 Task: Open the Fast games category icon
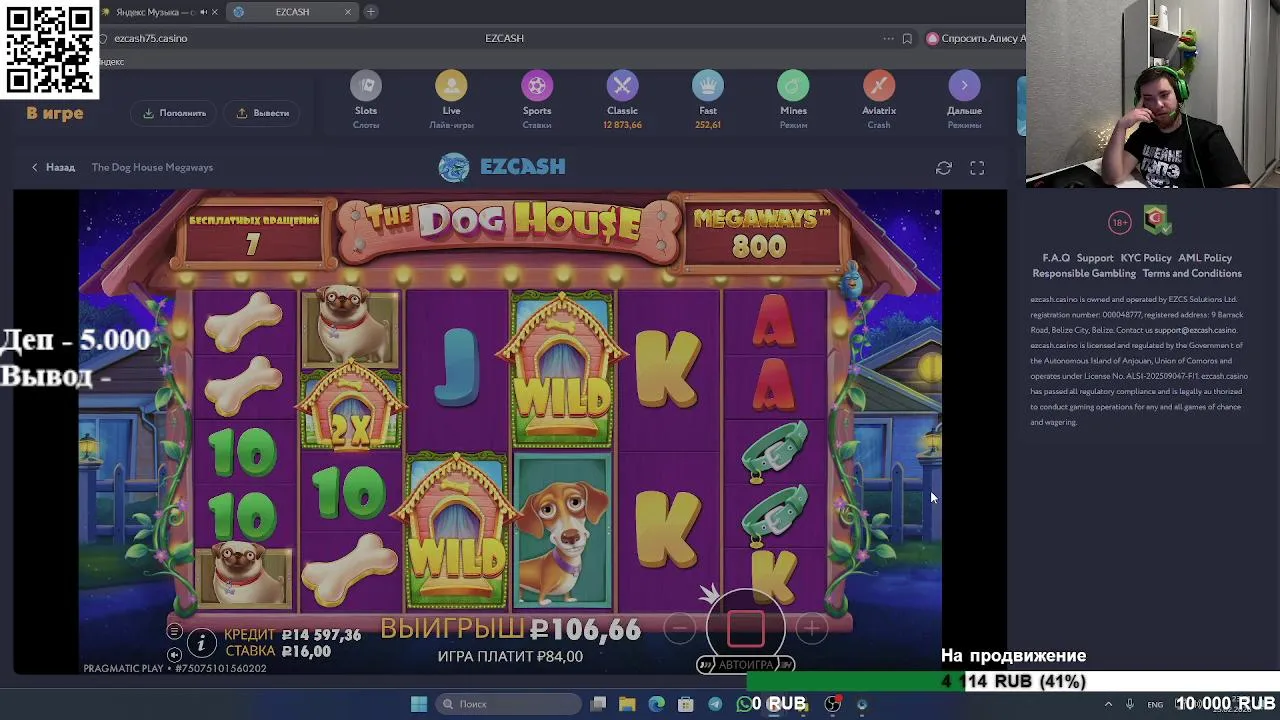coord(708,86)
